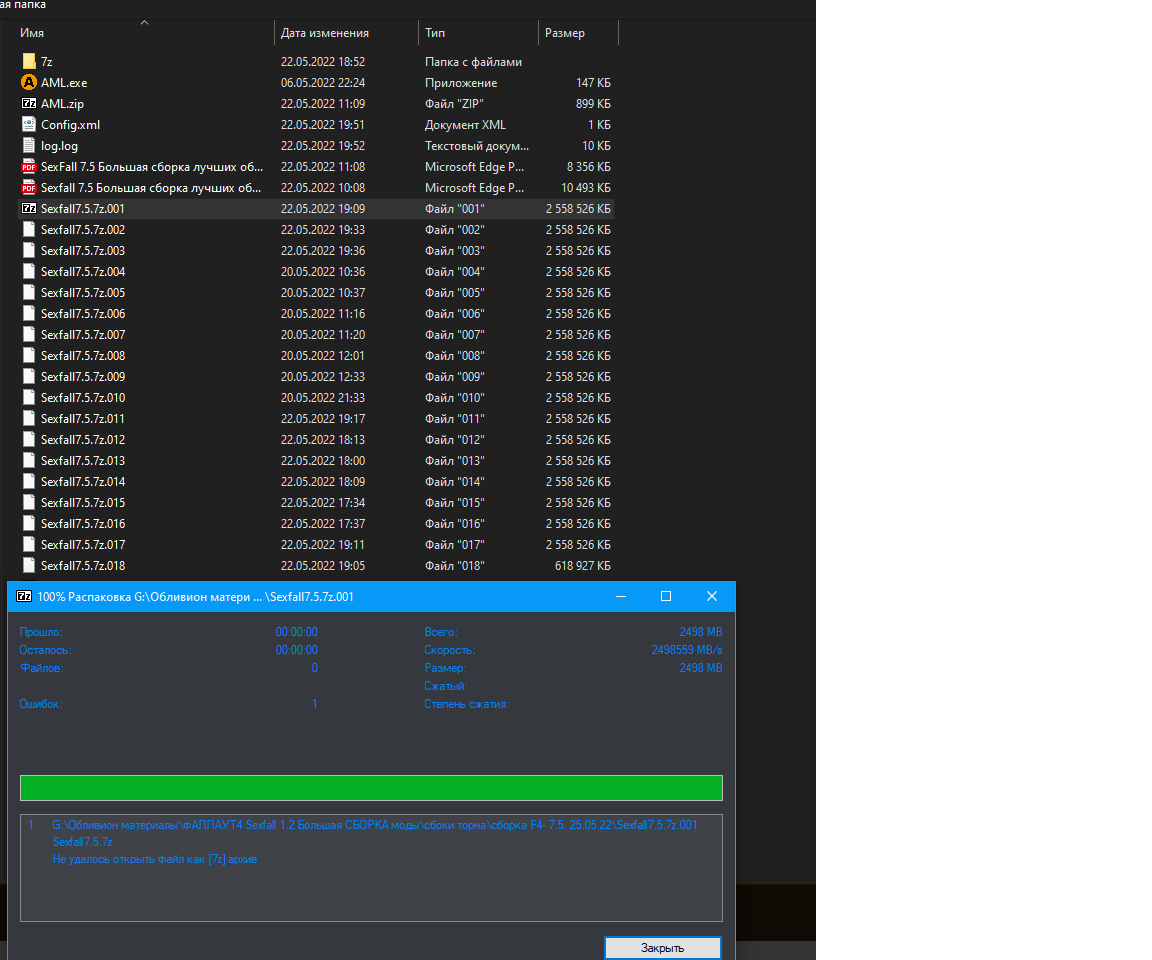Sort by Дата изменения column

point(325,33)
